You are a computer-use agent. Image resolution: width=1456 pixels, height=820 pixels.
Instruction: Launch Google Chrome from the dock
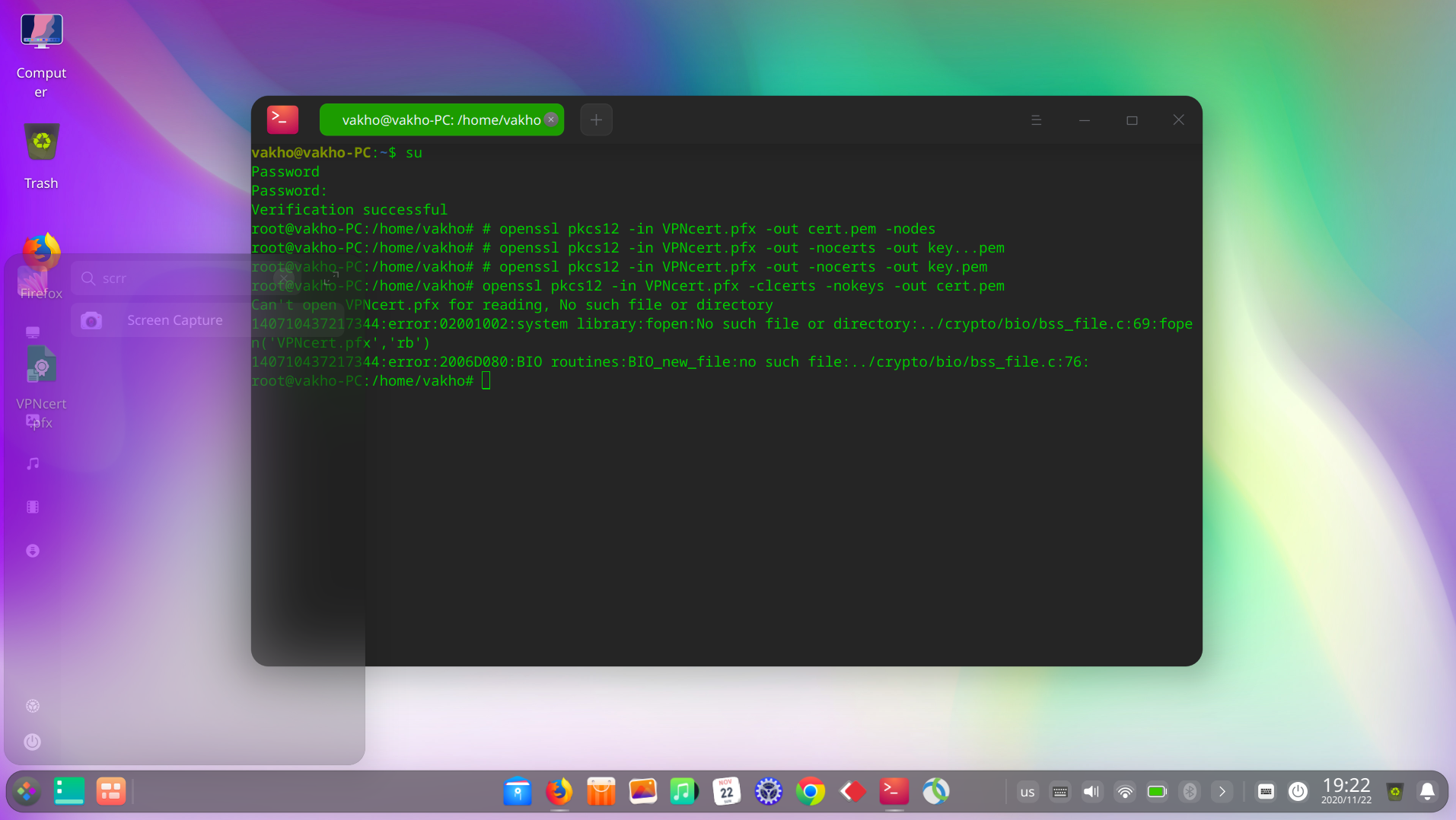tap(810, 792)
